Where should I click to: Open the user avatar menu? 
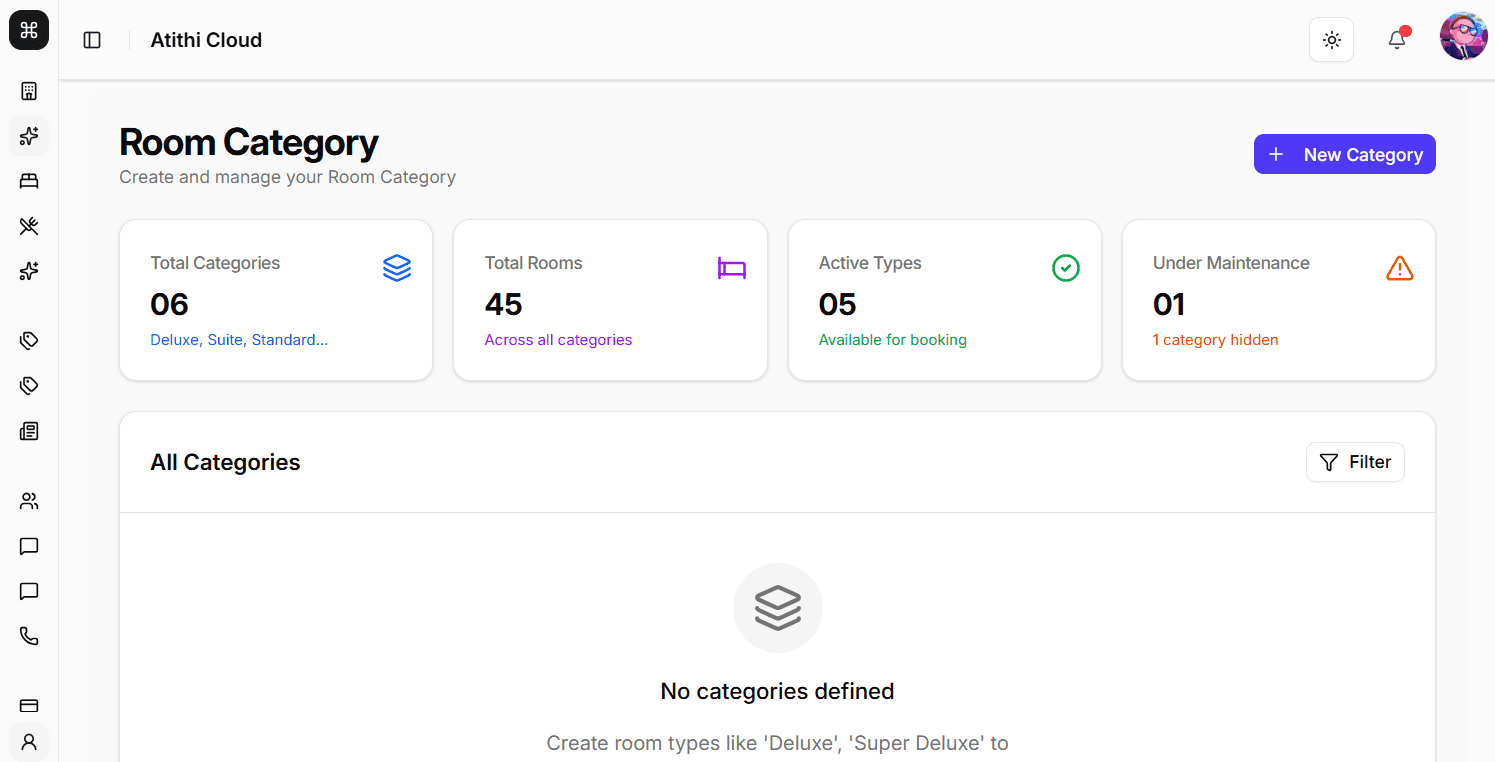click(1463, 37)
